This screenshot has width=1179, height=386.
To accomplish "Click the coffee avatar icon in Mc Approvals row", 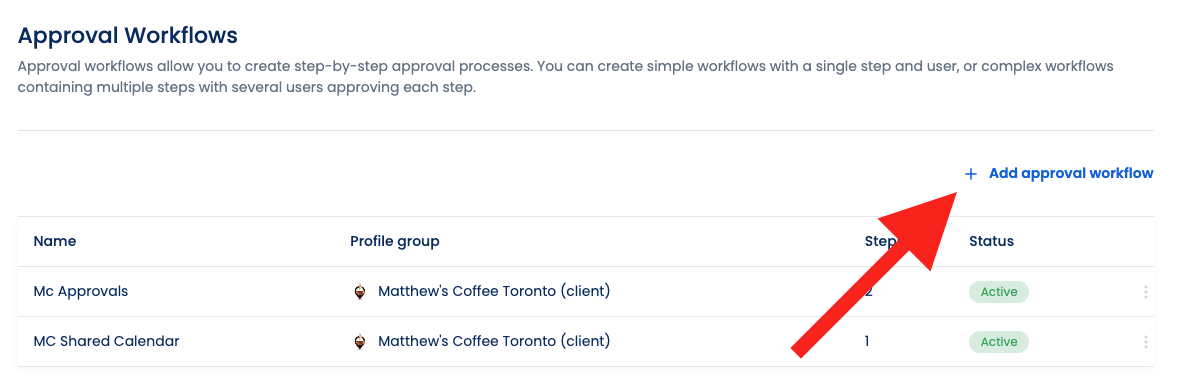I will 359,292.
